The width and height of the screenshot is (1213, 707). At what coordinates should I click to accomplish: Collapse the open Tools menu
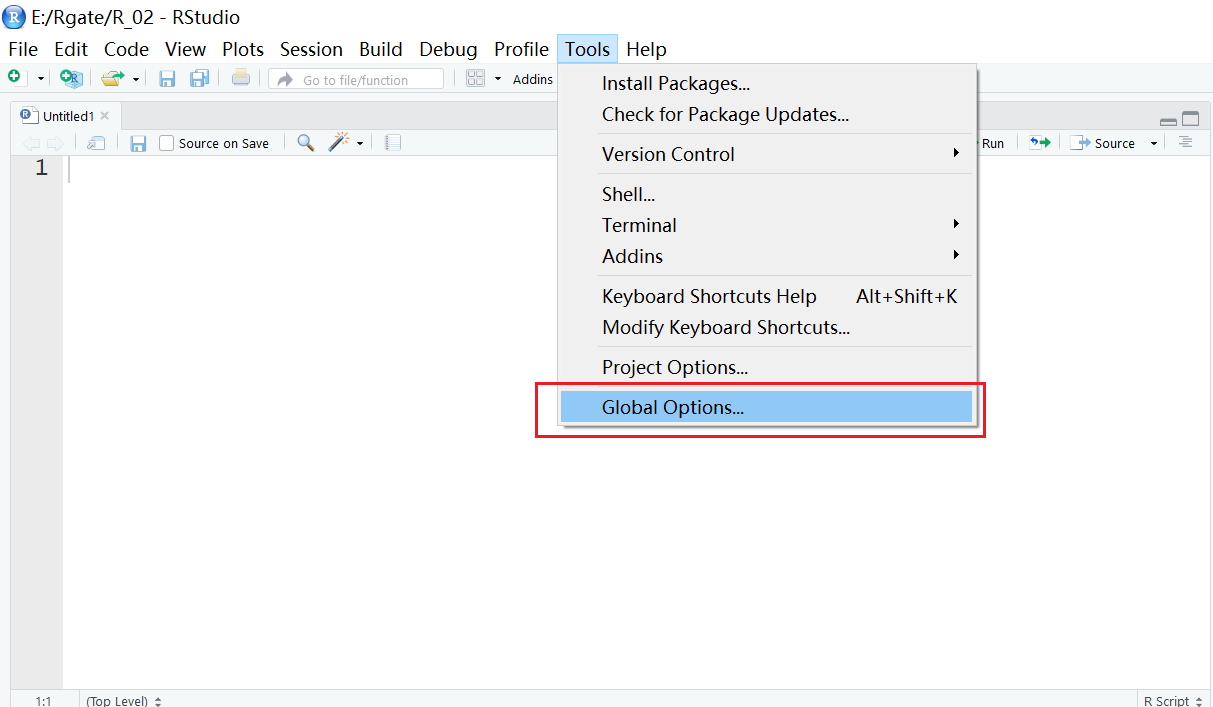pyautogui.click(x=587, y=49)
